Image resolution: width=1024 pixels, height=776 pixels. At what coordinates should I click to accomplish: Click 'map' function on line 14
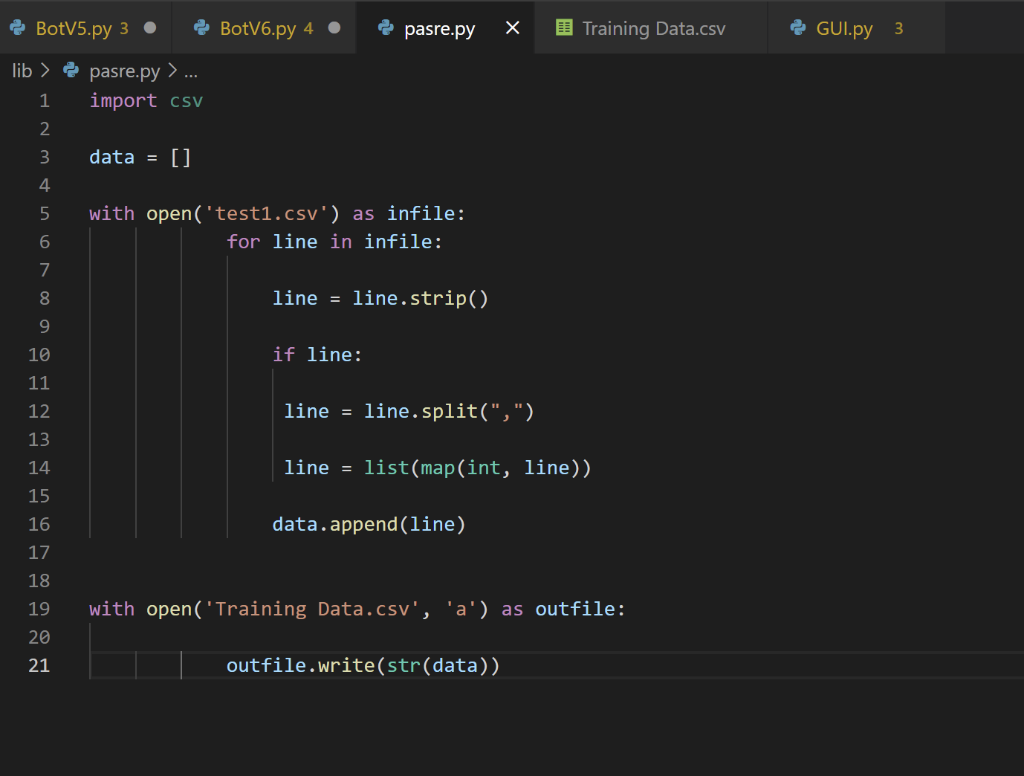(x=438, y=468)
